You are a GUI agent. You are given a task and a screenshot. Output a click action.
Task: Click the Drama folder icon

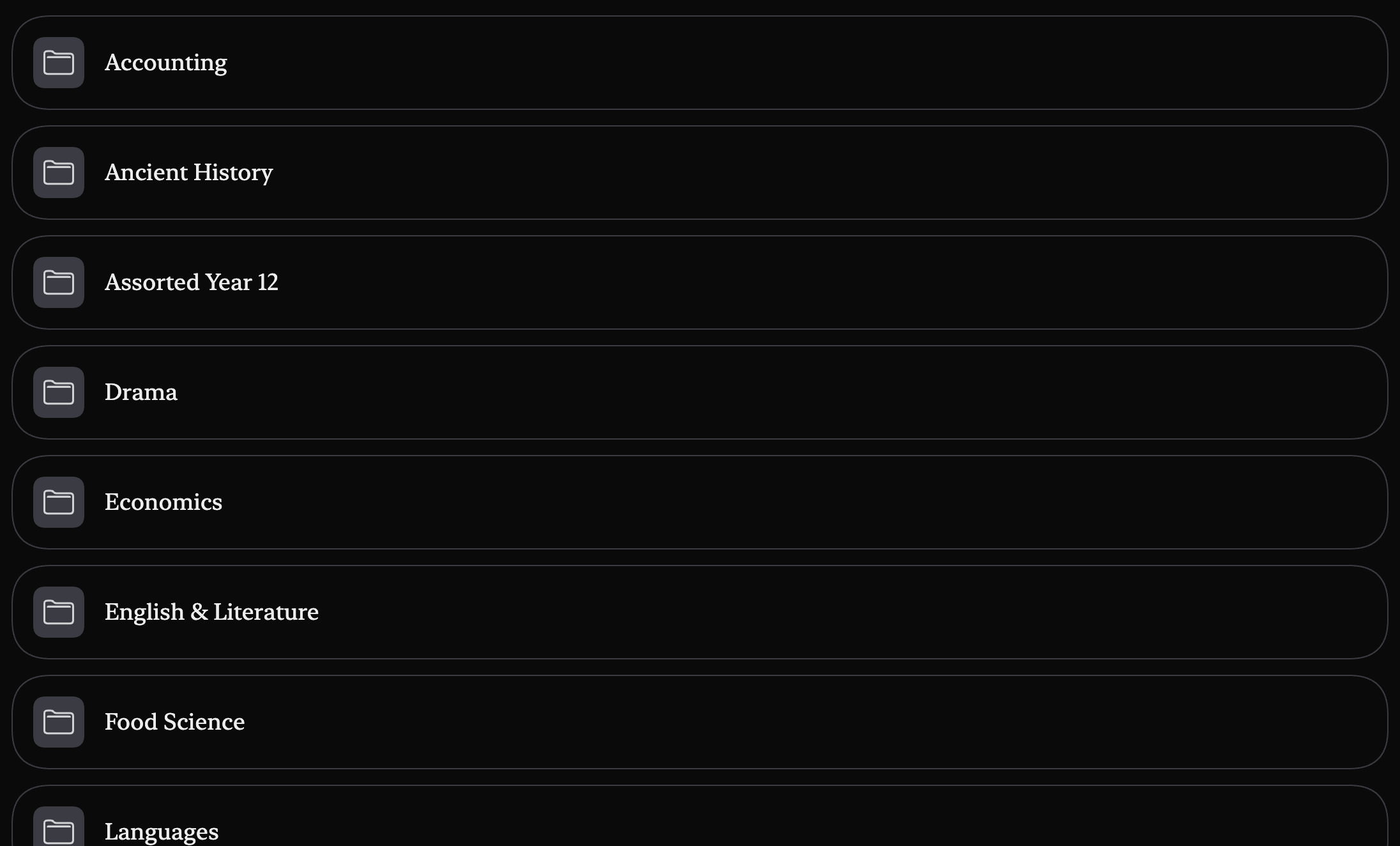click(59, 392)
